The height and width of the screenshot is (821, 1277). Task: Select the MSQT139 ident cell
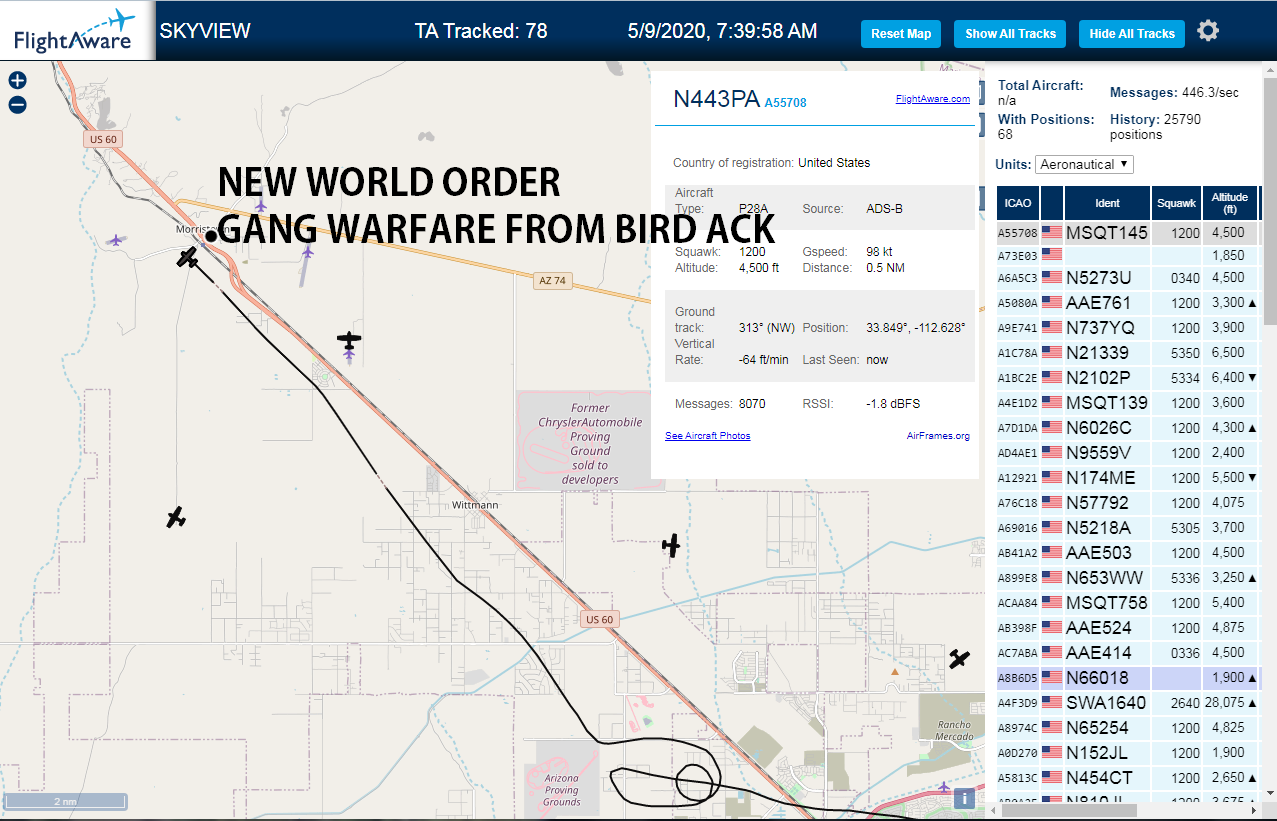[1107, 403]
